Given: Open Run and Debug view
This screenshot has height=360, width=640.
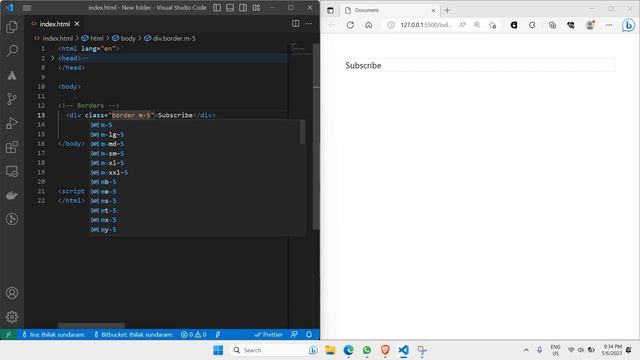Looking at the screenshot, I should coord(12,123).
